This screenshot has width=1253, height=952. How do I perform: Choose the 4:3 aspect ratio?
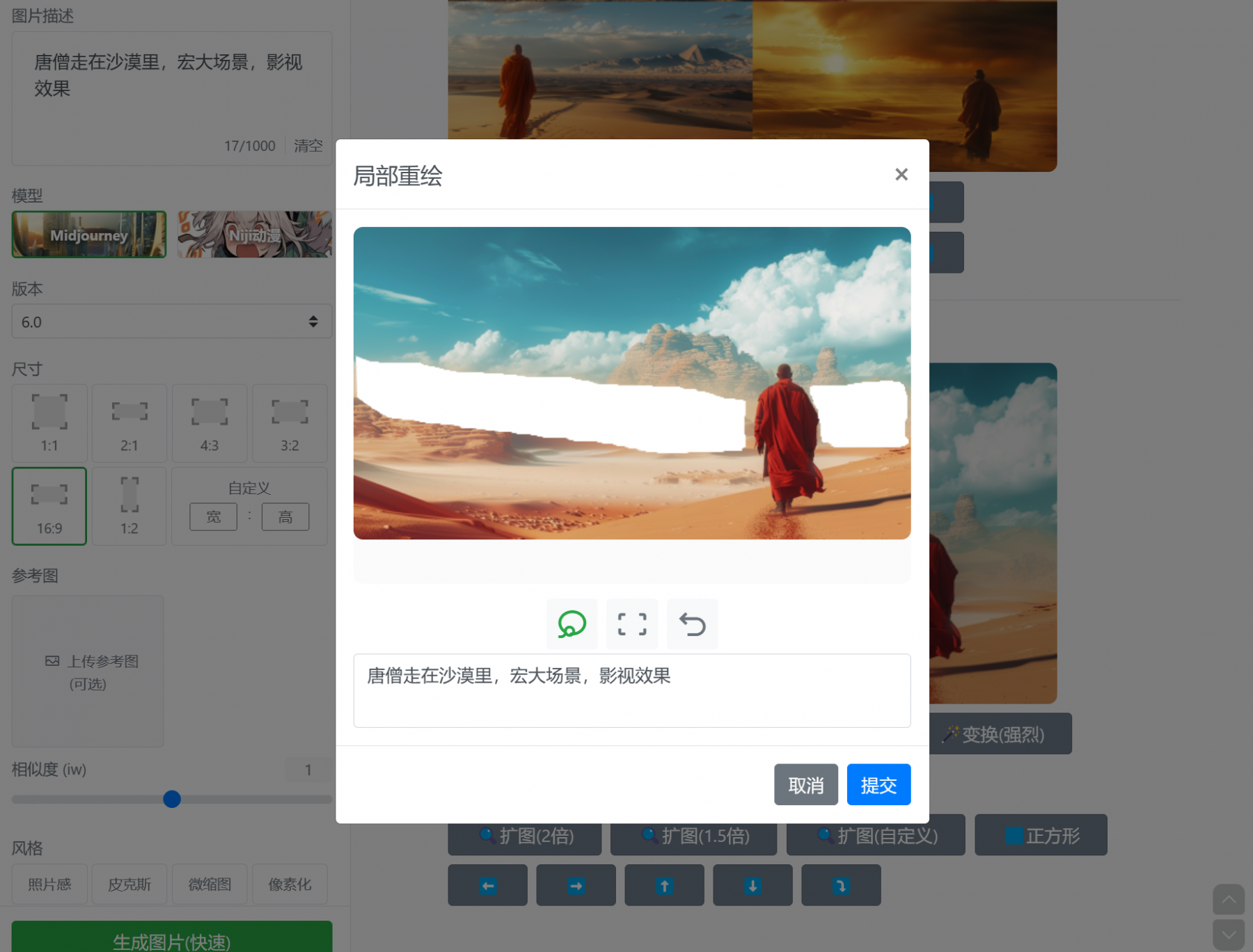coord(210,423)
